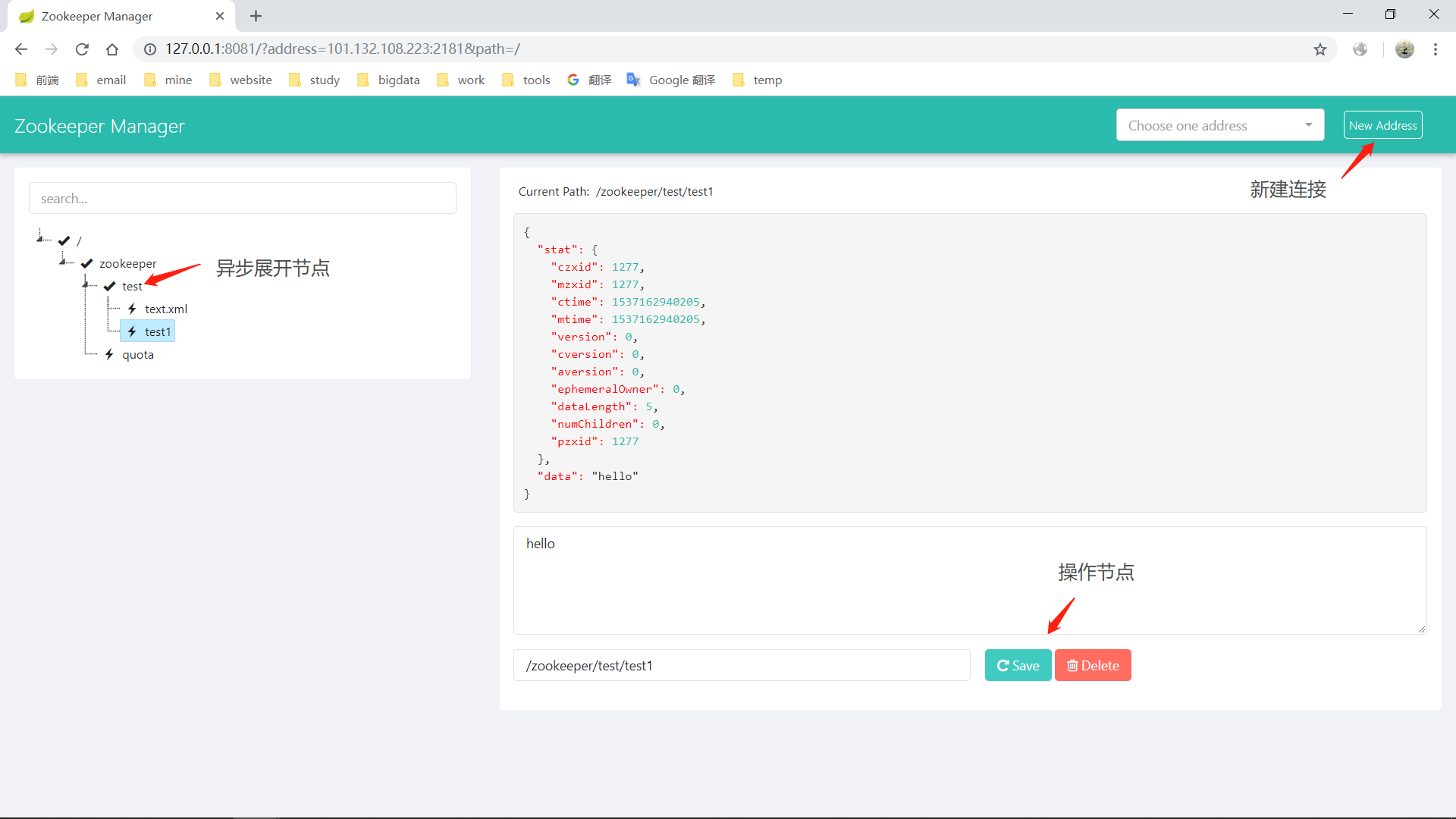Image resolution: width=1456 pixels, height=819 pixels.
Task: Click the "dataLength": 5 JSON line
Action: coord(604,406)
